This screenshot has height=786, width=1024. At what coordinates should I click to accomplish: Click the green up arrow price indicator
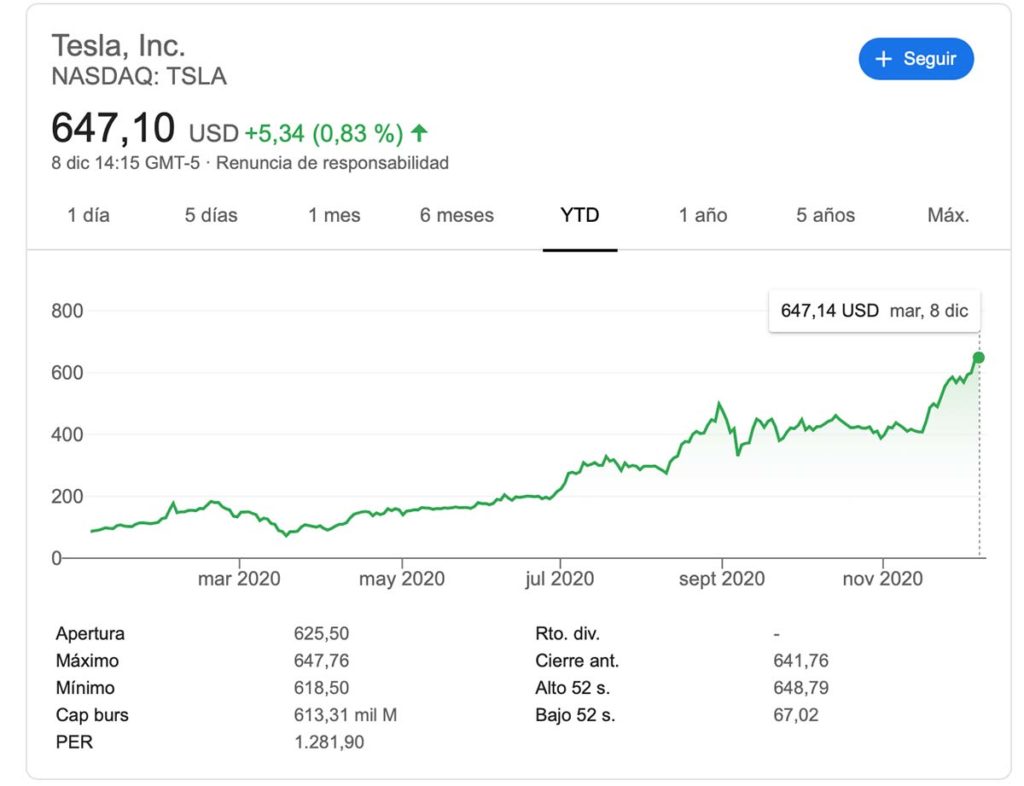click(x=419, y=132)
